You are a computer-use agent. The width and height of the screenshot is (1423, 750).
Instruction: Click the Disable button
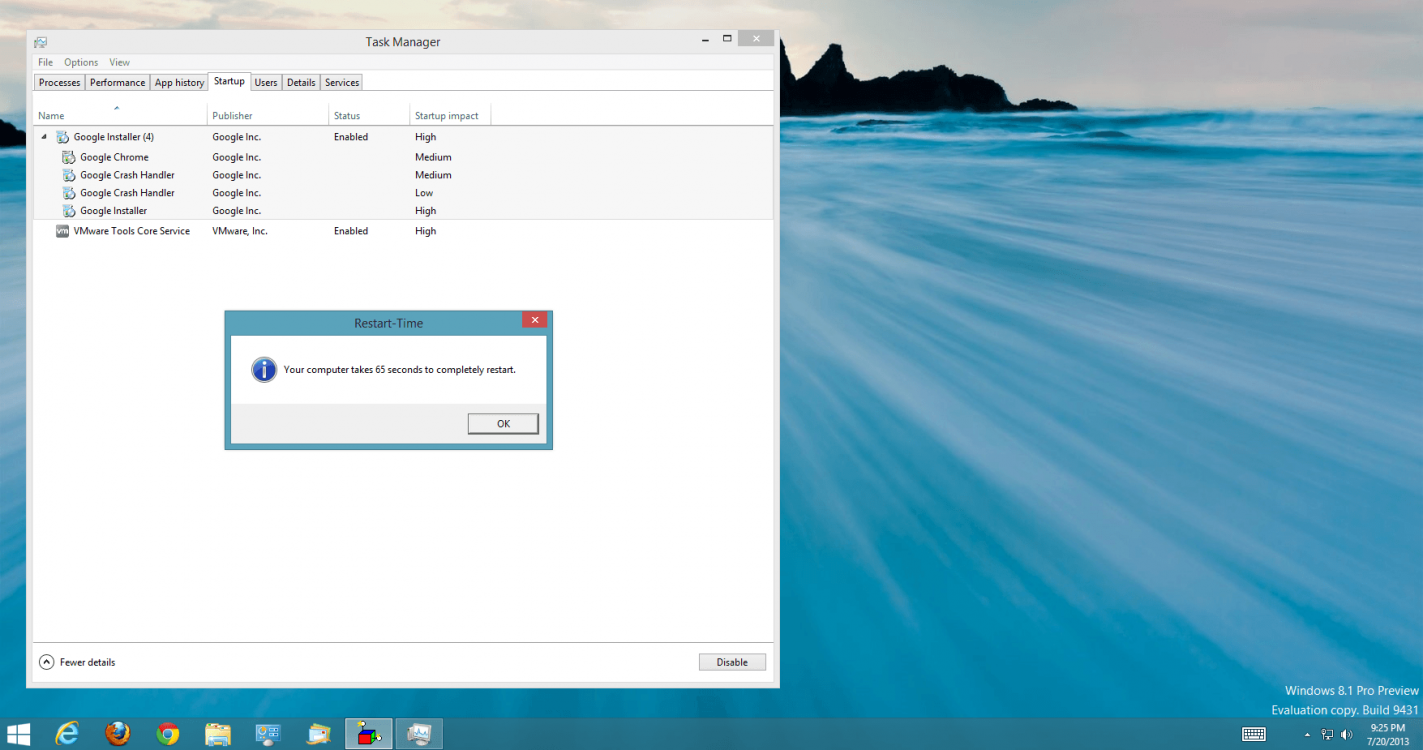coord(732,662)
